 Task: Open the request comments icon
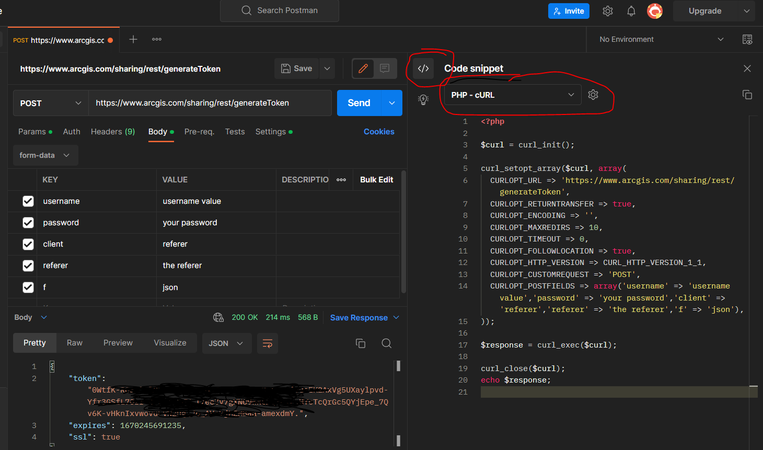tap(384, 69)
